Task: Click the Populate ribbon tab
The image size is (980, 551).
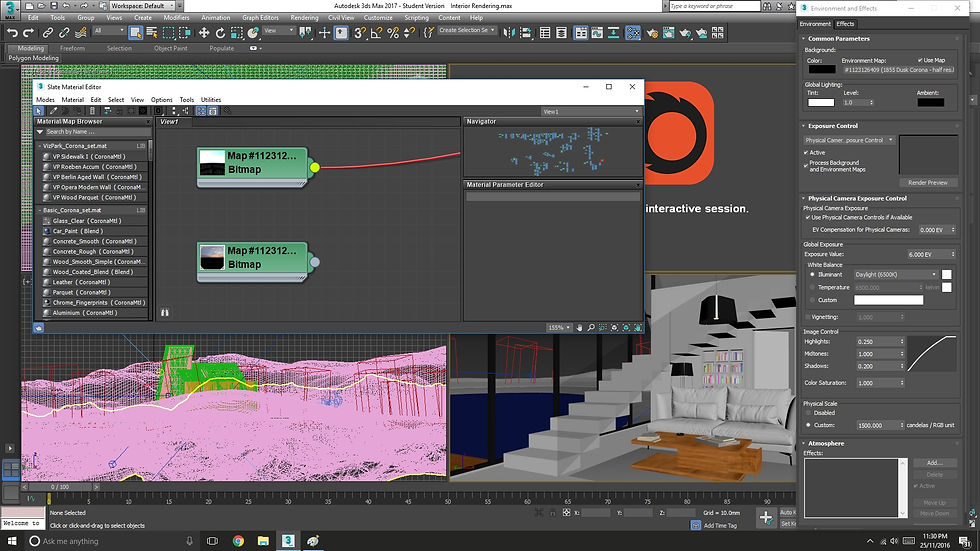Action: point(221,48)
